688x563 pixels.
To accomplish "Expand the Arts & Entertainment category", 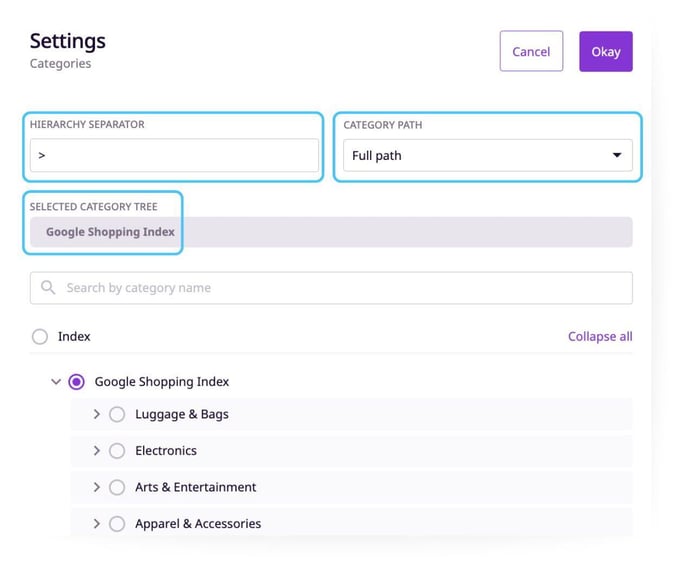I will tap(97, 487).
